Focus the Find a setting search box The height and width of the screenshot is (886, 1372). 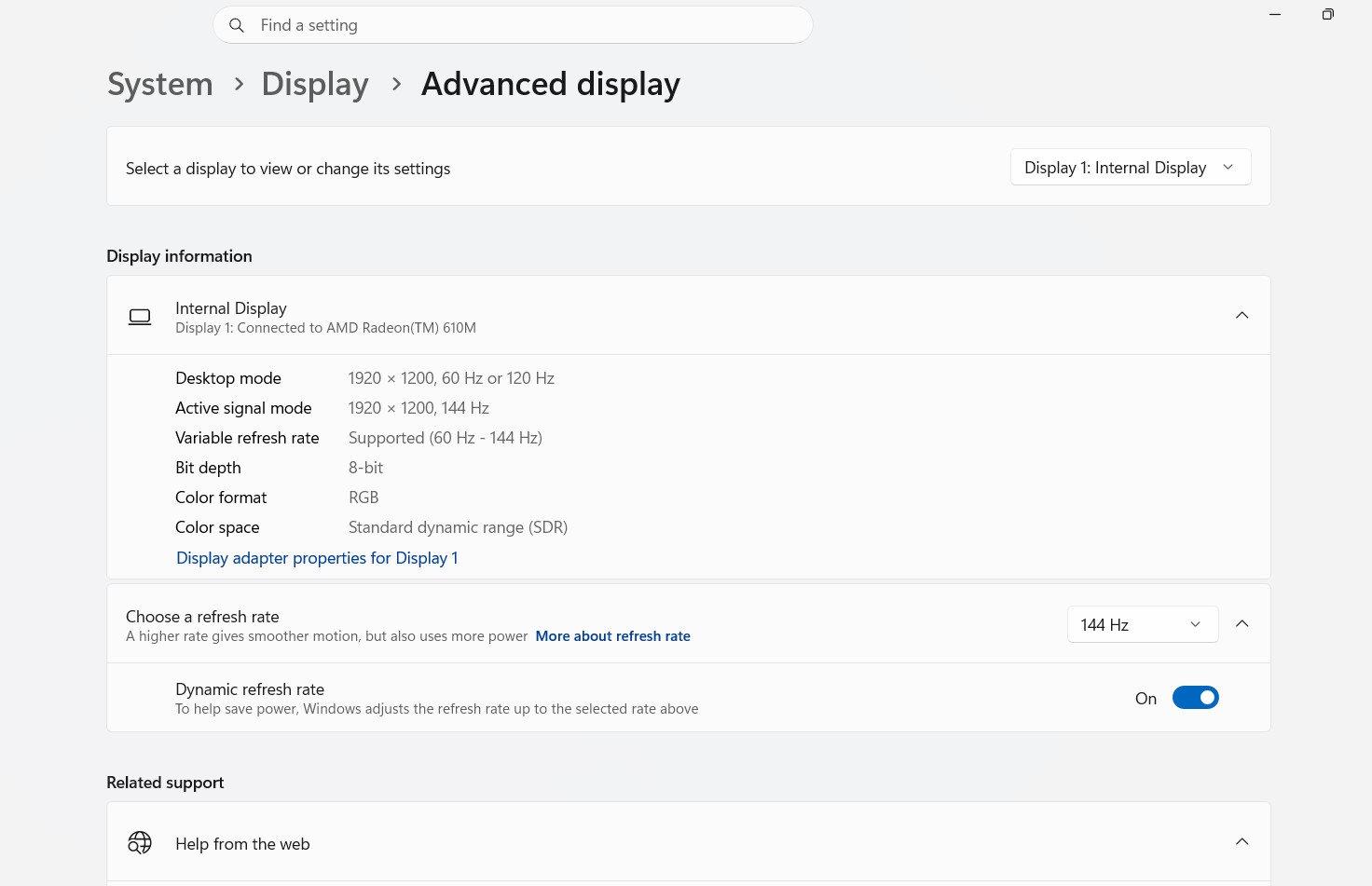coord(513,25)
